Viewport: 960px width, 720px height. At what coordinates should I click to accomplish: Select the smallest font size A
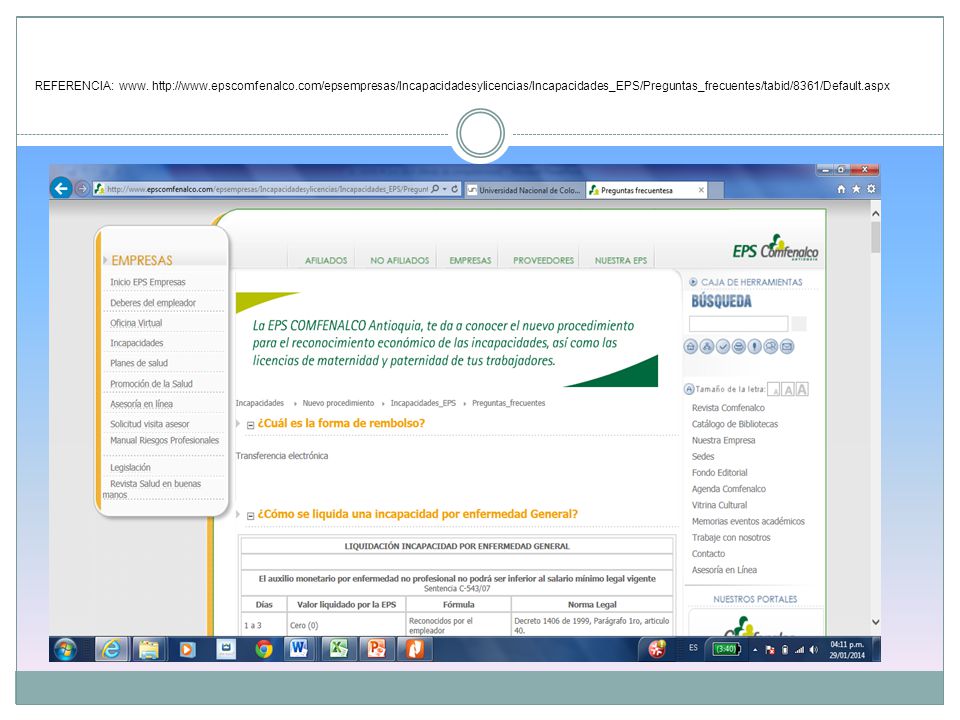click(774, 389)
